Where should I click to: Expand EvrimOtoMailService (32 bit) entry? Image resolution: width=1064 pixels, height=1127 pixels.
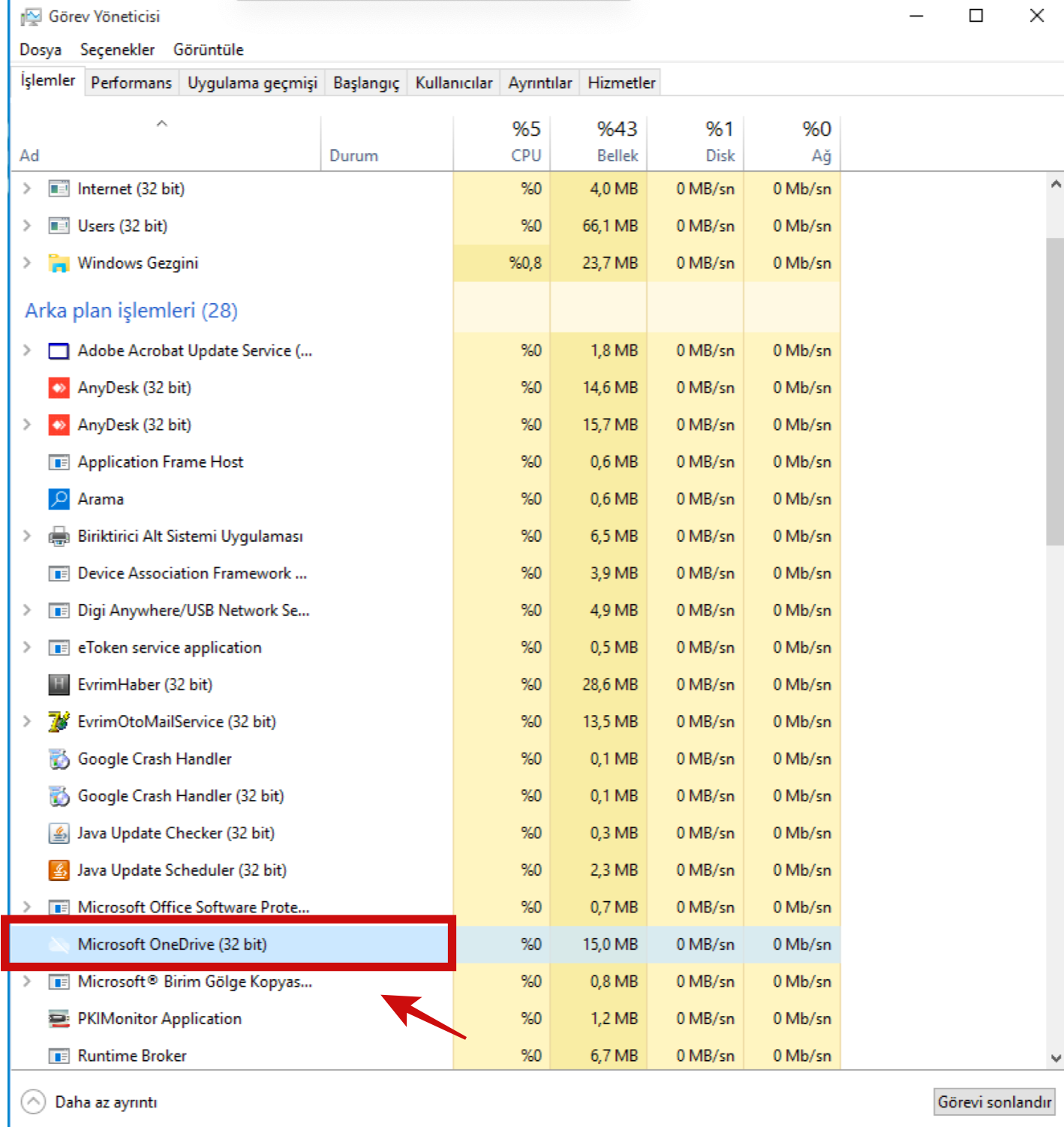pos(27,722)
